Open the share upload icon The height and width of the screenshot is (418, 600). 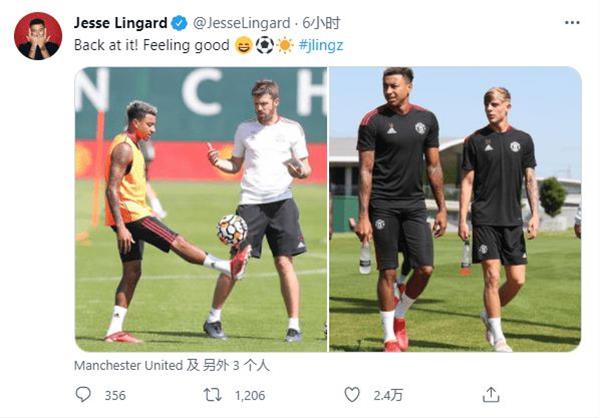click(491, 394)
